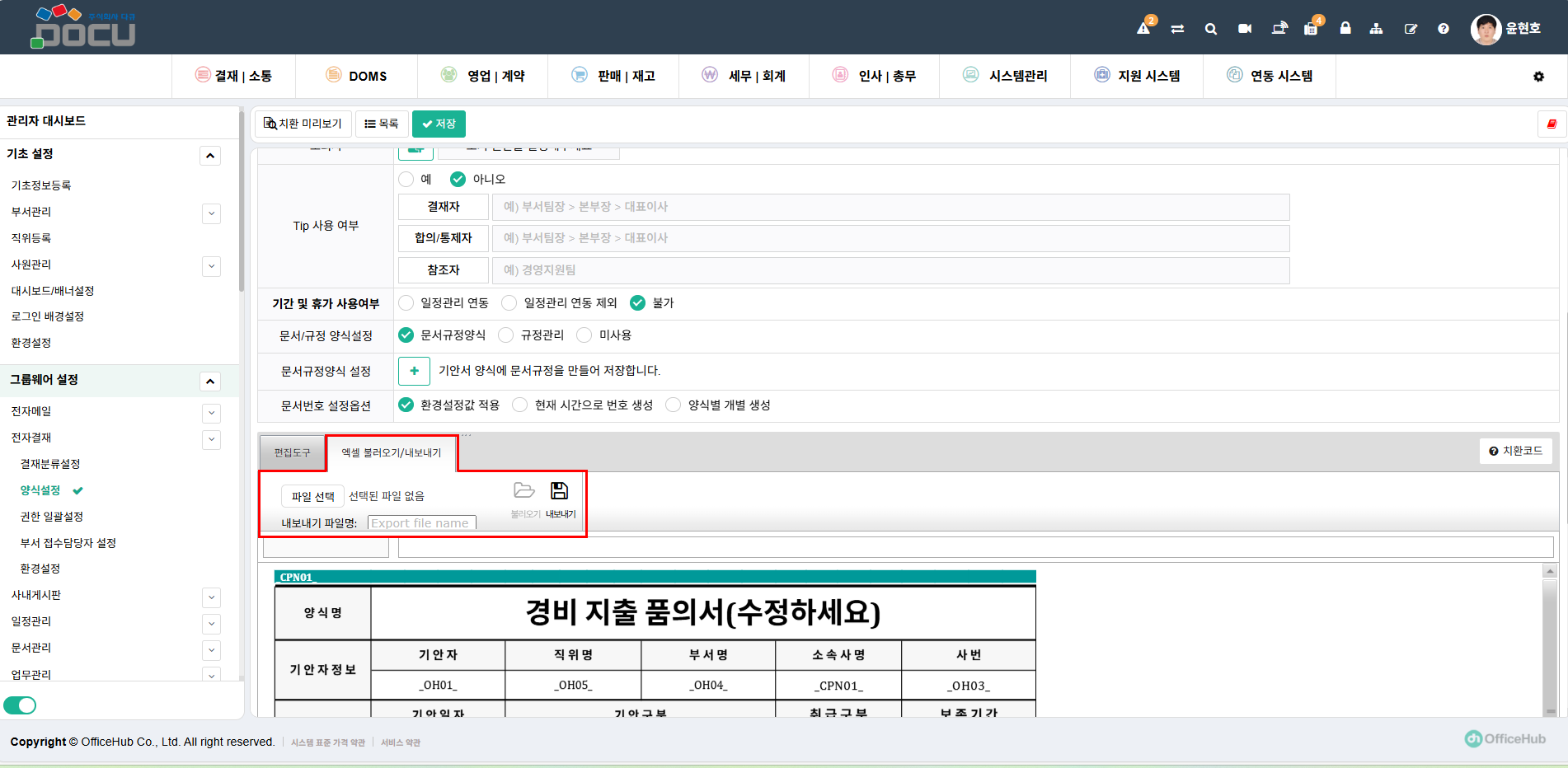Click the video camera icon
Viewport: 1568px width, 768px height.
click(1245, 29)
